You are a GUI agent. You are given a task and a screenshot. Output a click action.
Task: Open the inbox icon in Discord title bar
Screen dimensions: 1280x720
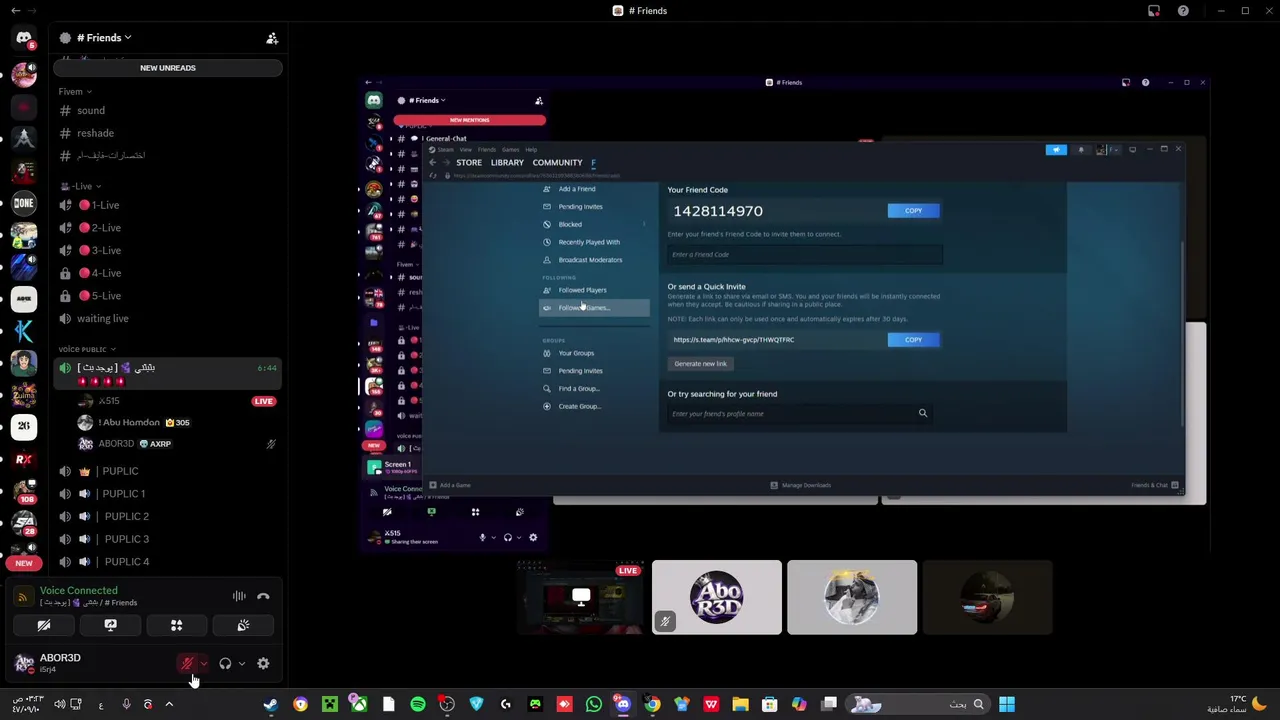1154,11
